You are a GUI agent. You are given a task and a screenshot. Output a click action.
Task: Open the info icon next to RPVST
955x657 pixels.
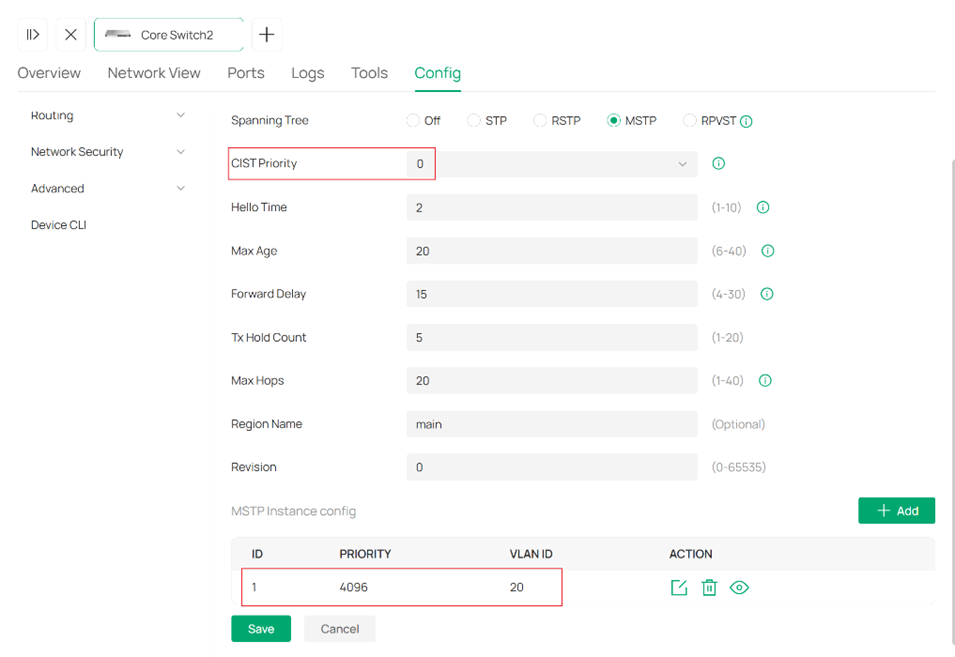(x=746, y=121)
